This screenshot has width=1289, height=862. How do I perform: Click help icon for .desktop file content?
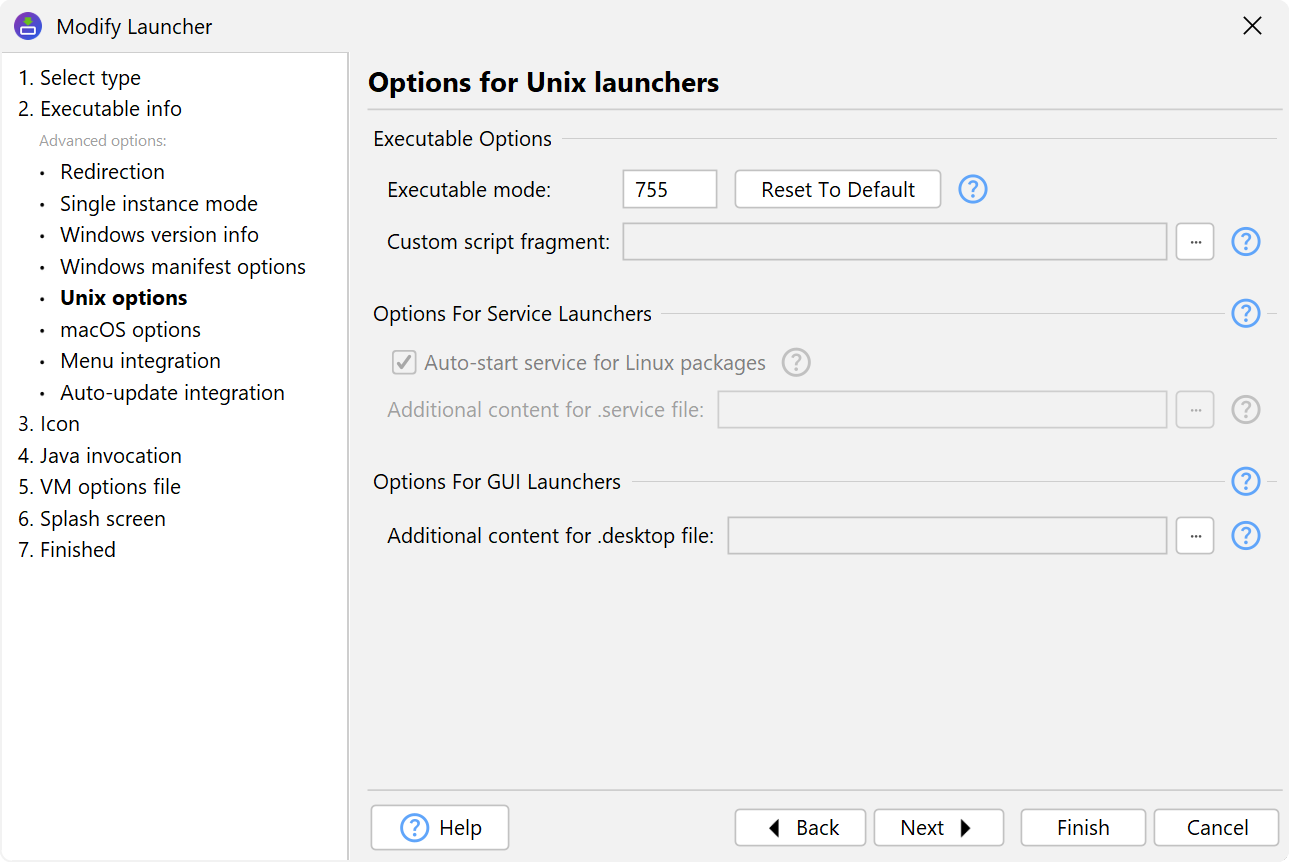1245,536
